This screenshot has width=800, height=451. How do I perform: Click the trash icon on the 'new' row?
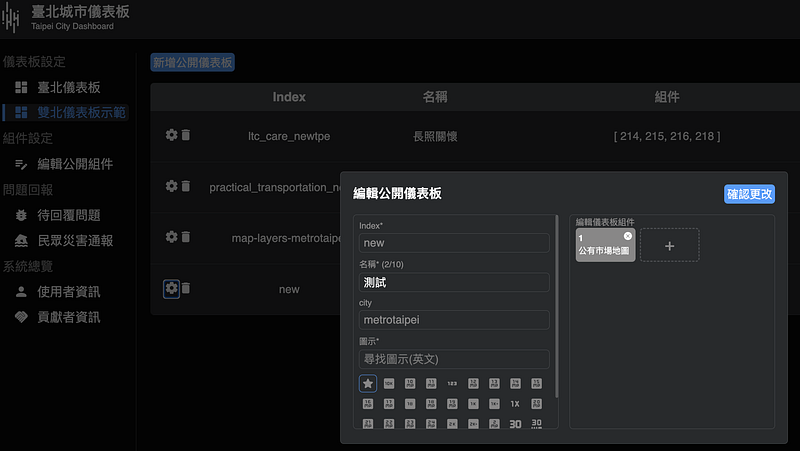tap(186, 288)
